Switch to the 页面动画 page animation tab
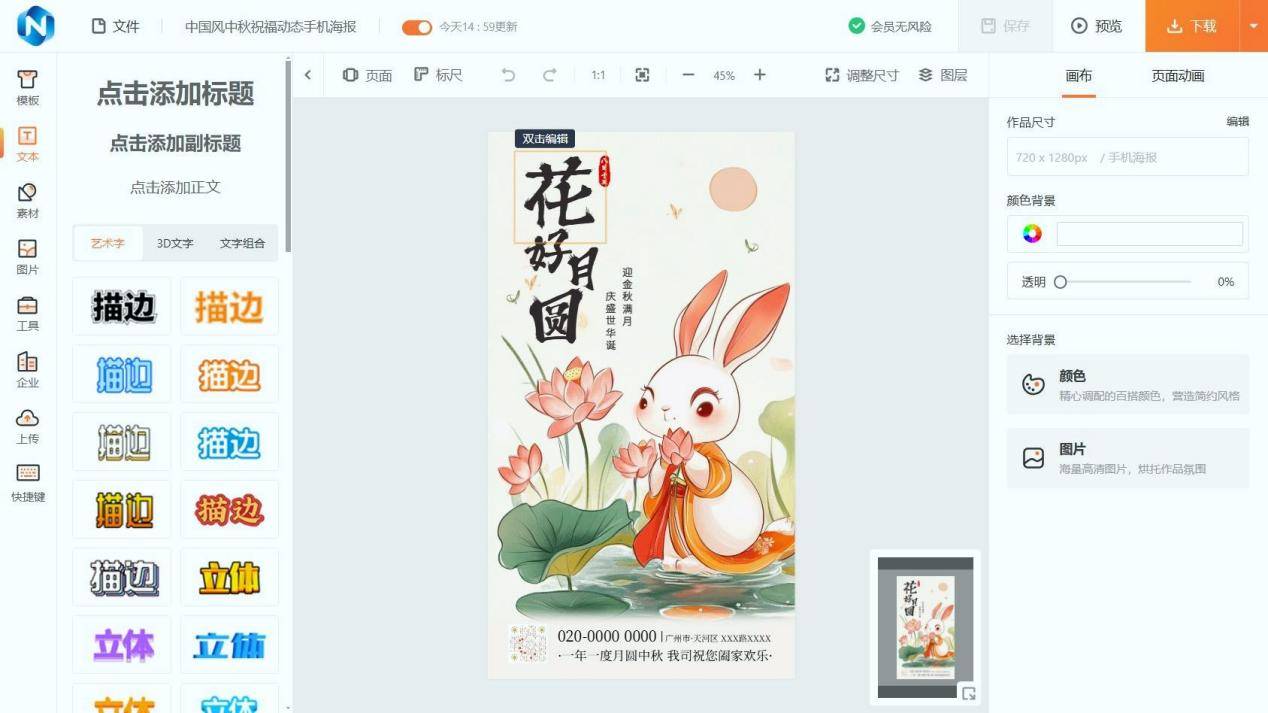This screenshot has height=713, width=1268. [1178, 76]
